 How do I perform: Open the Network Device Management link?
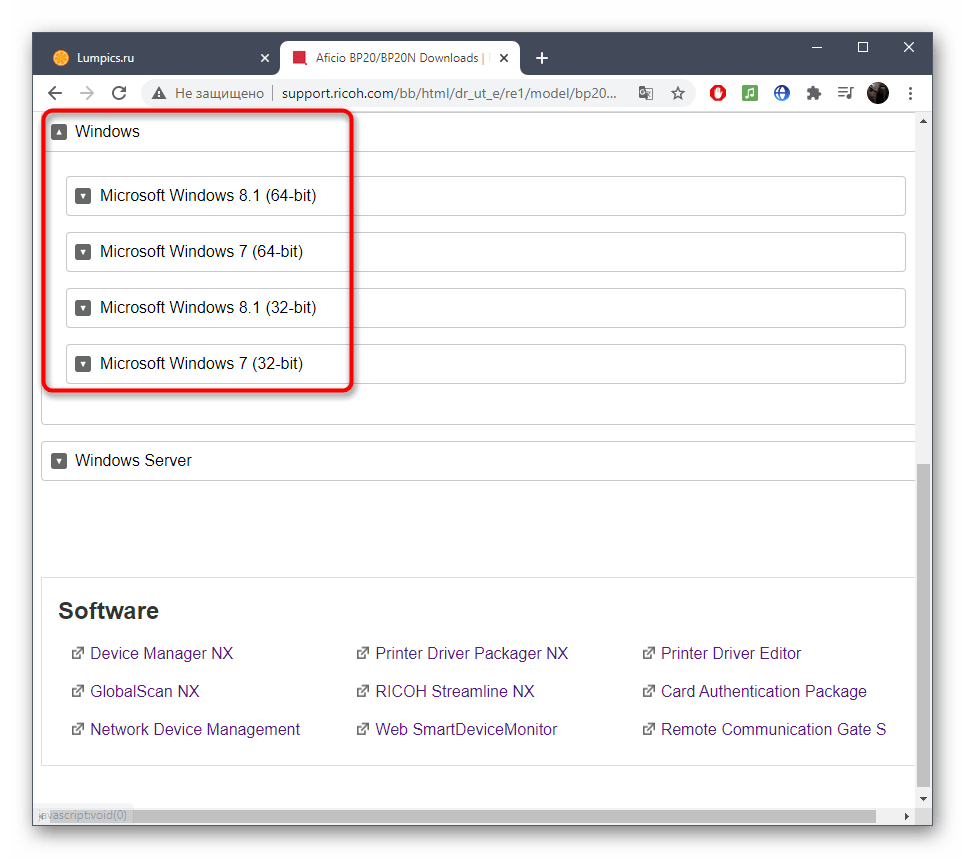coord(195,729)
